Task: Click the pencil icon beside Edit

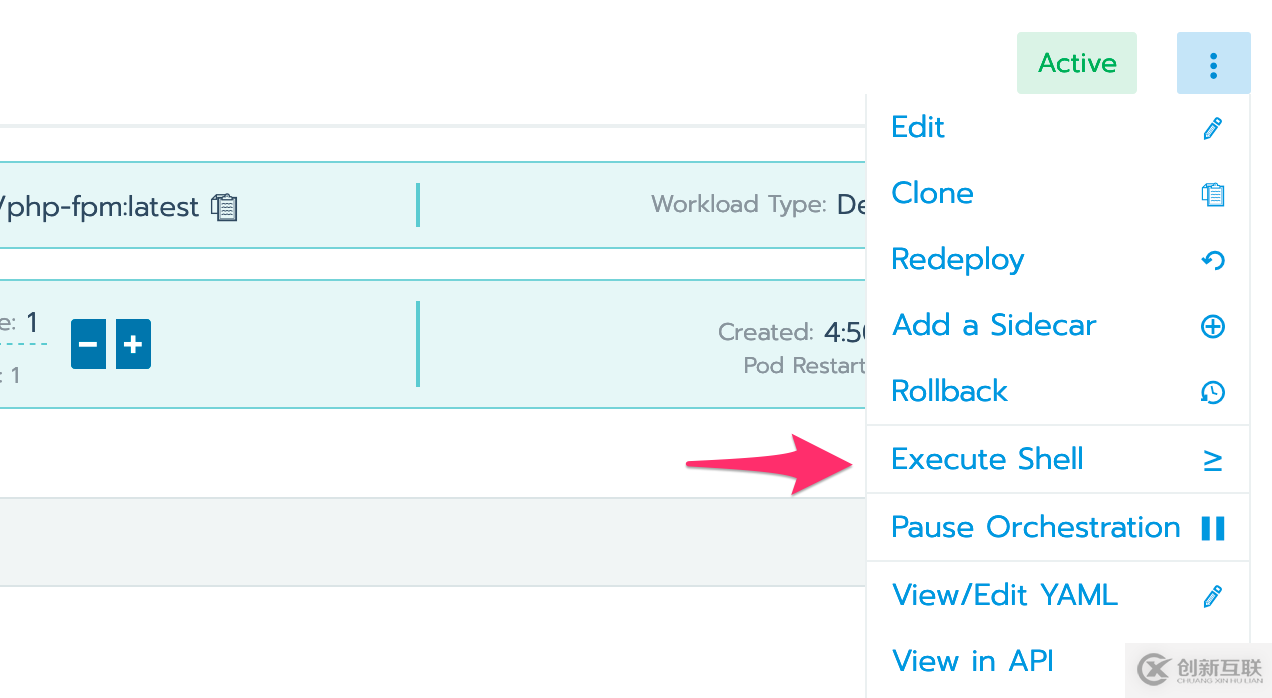Action: (x=1212, y=128)
